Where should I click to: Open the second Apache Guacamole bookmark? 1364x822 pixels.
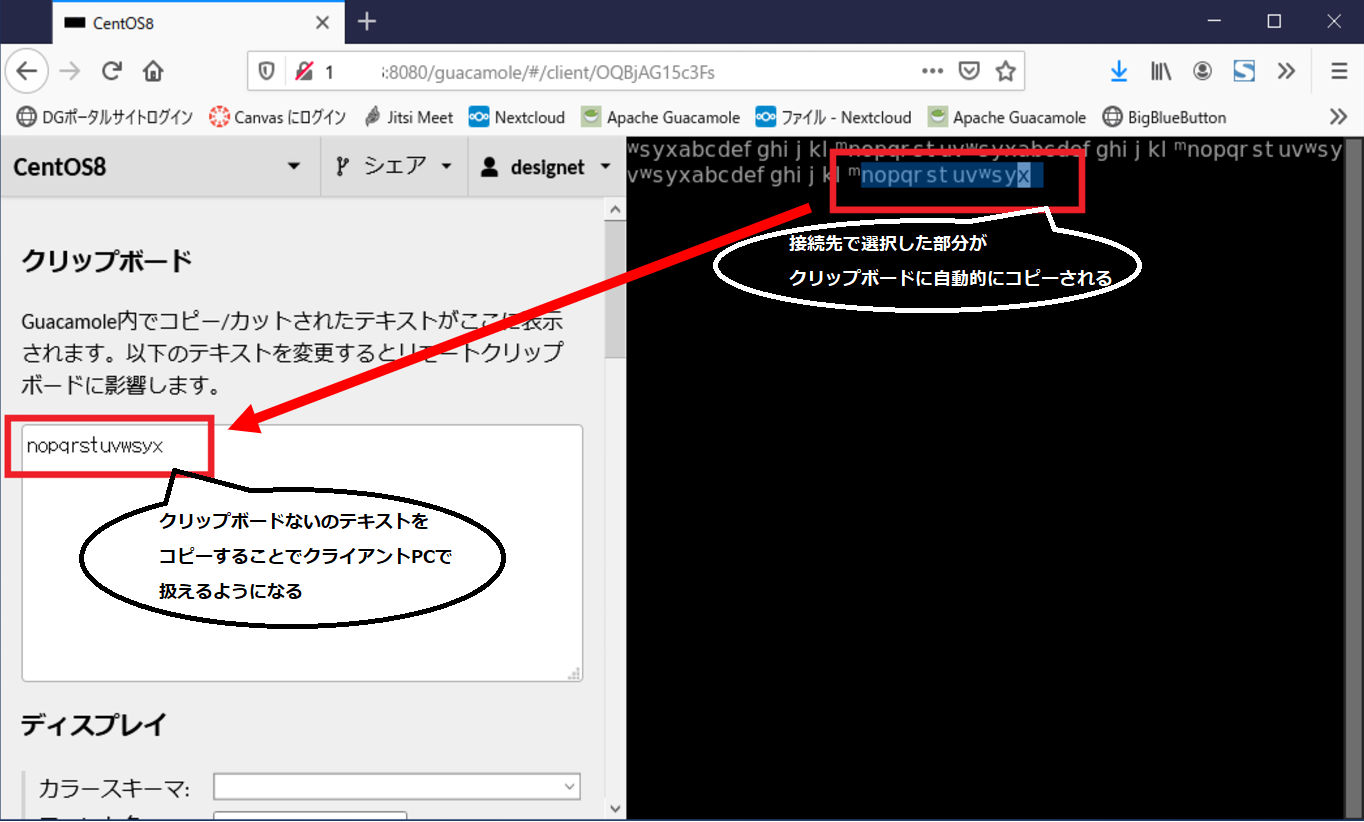click(x=1007, y=117)
